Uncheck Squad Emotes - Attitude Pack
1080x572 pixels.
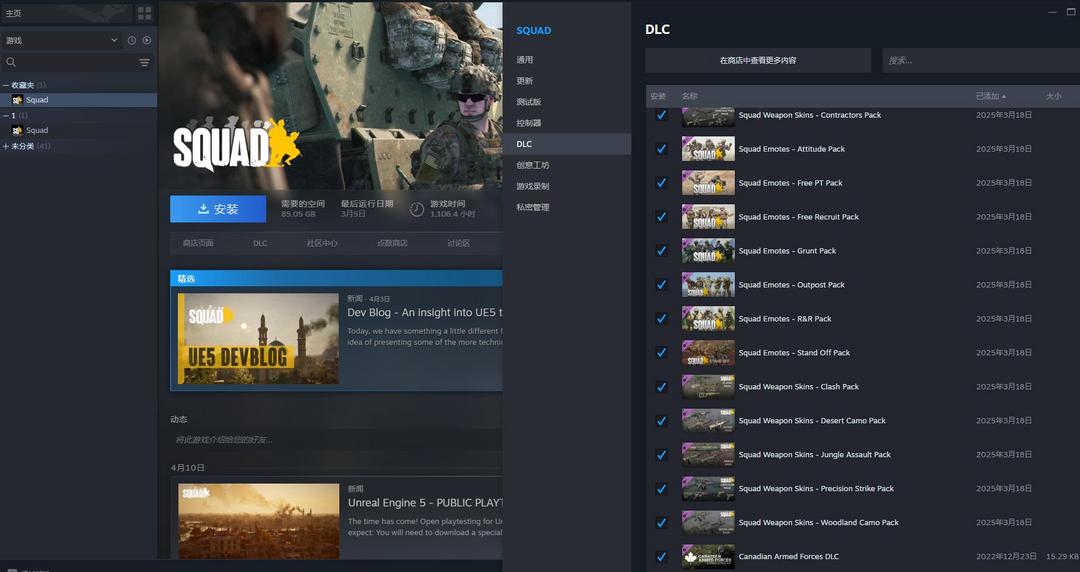tap(661, 149)
